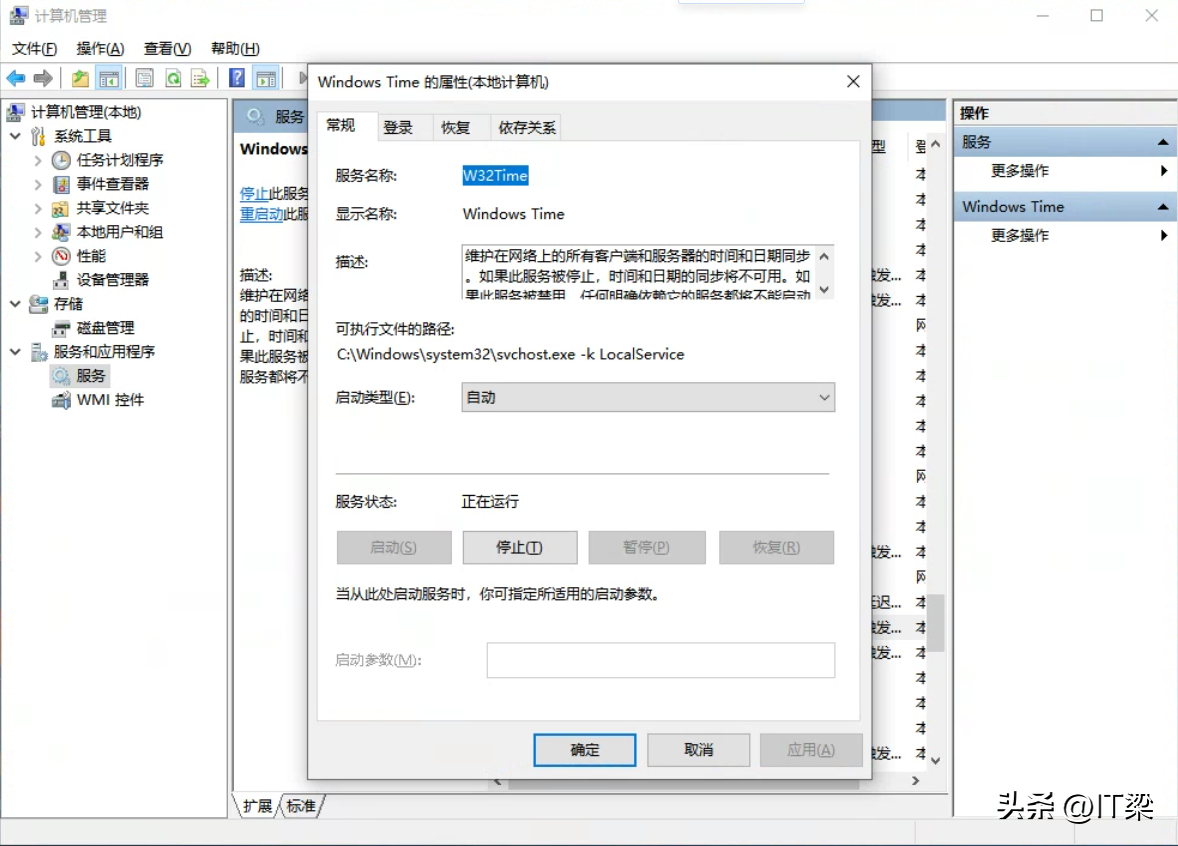The image size is (1178, 846).
Task: Click the 确定 button
Action: 584,750
